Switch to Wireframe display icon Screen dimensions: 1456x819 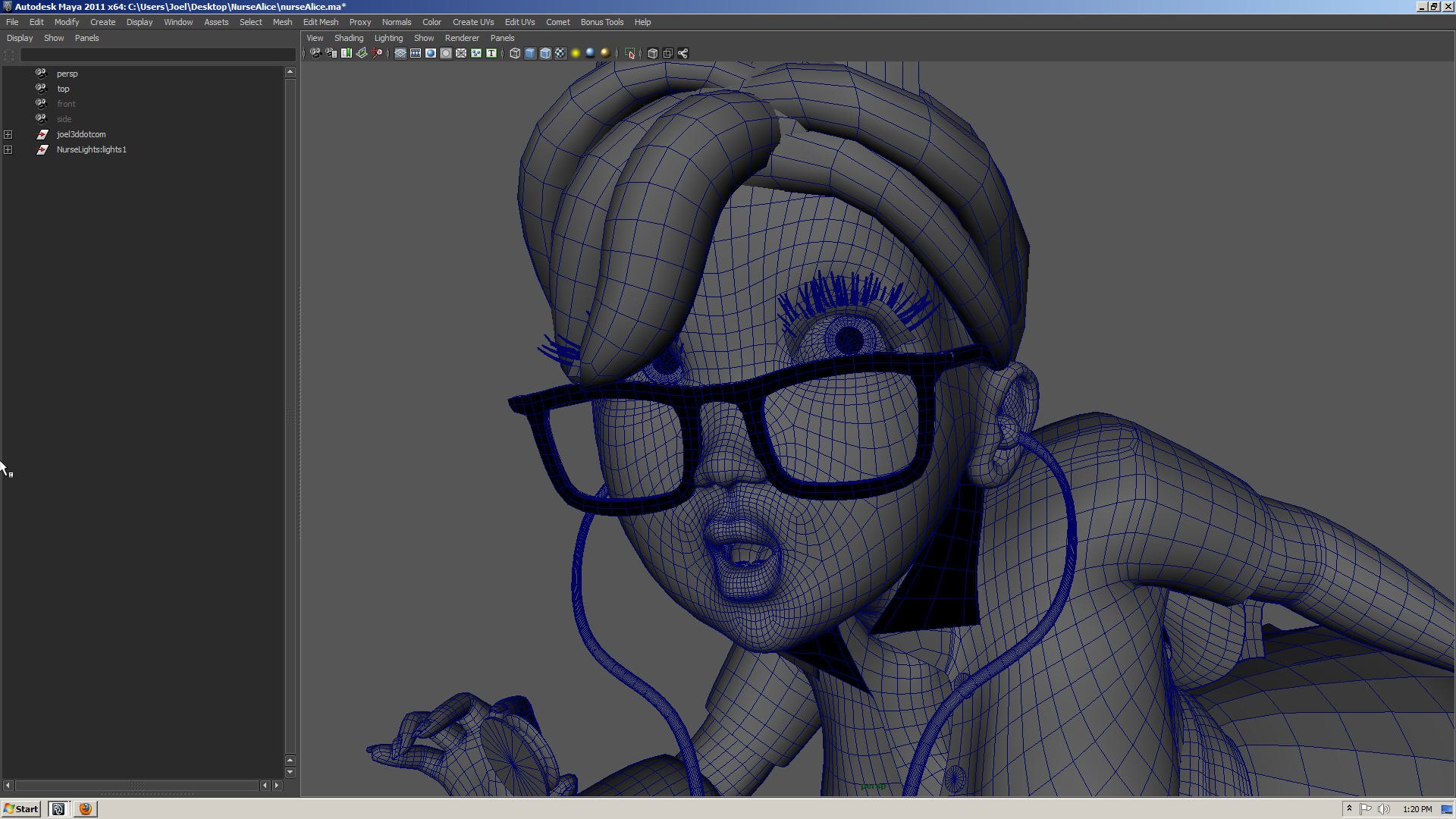pos(515,53)
